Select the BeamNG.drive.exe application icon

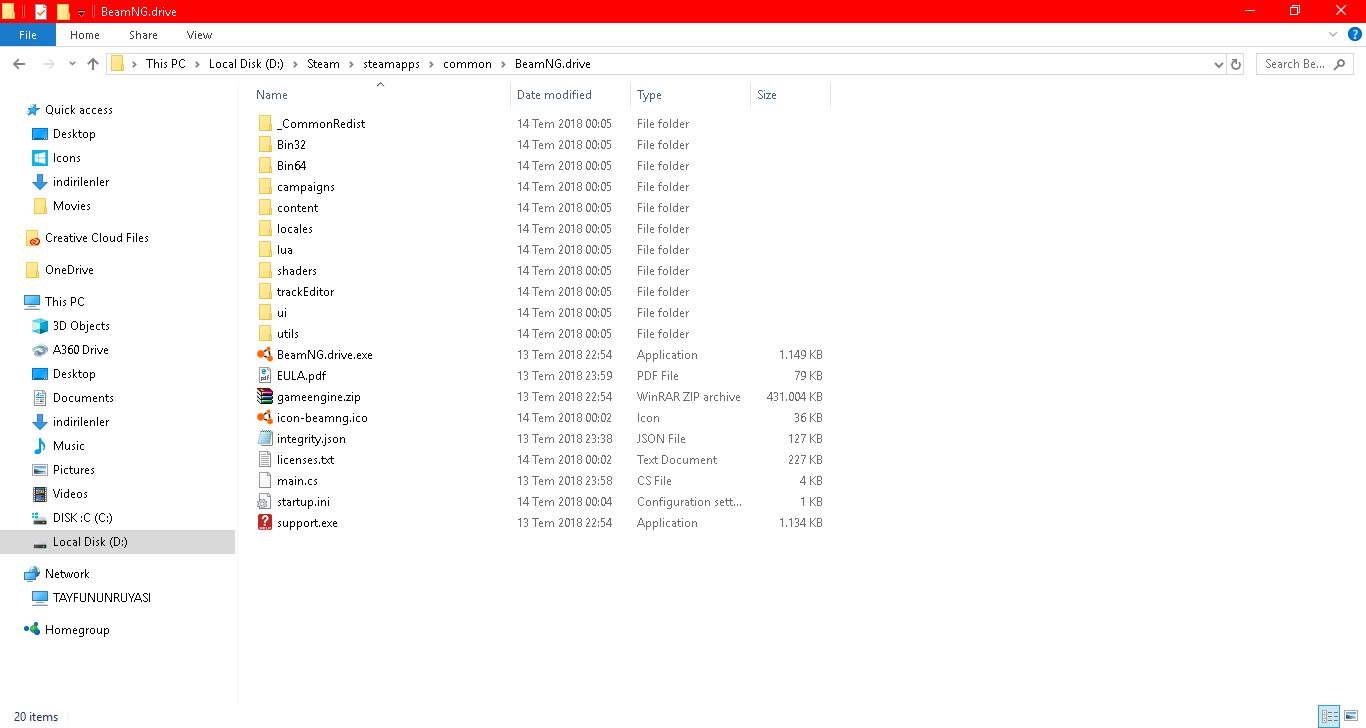coord(265,355)
